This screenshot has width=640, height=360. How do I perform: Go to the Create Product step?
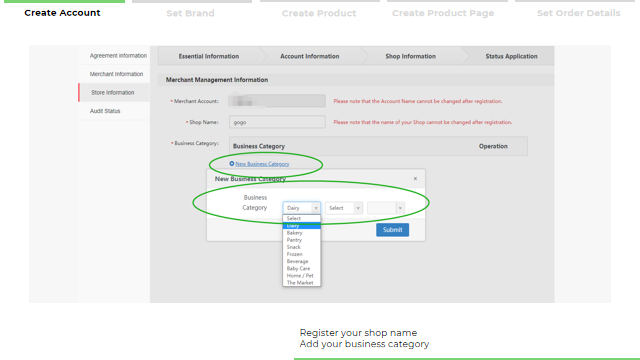[319, 13]
